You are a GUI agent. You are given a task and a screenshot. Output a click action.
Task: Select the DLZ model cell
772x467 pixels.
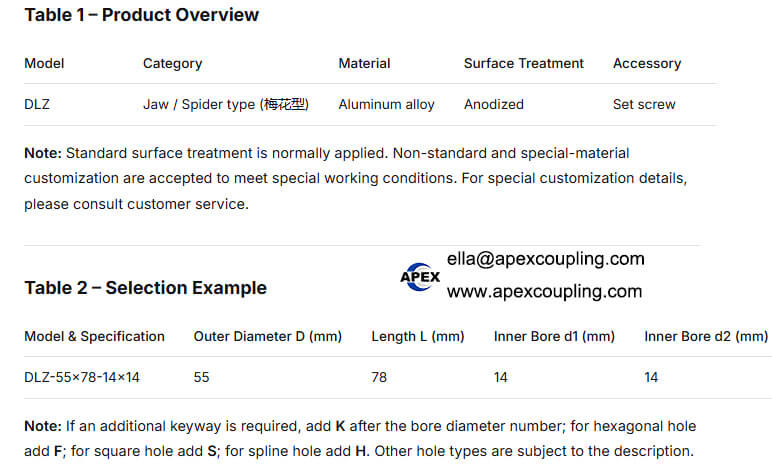tap(37, 104)
